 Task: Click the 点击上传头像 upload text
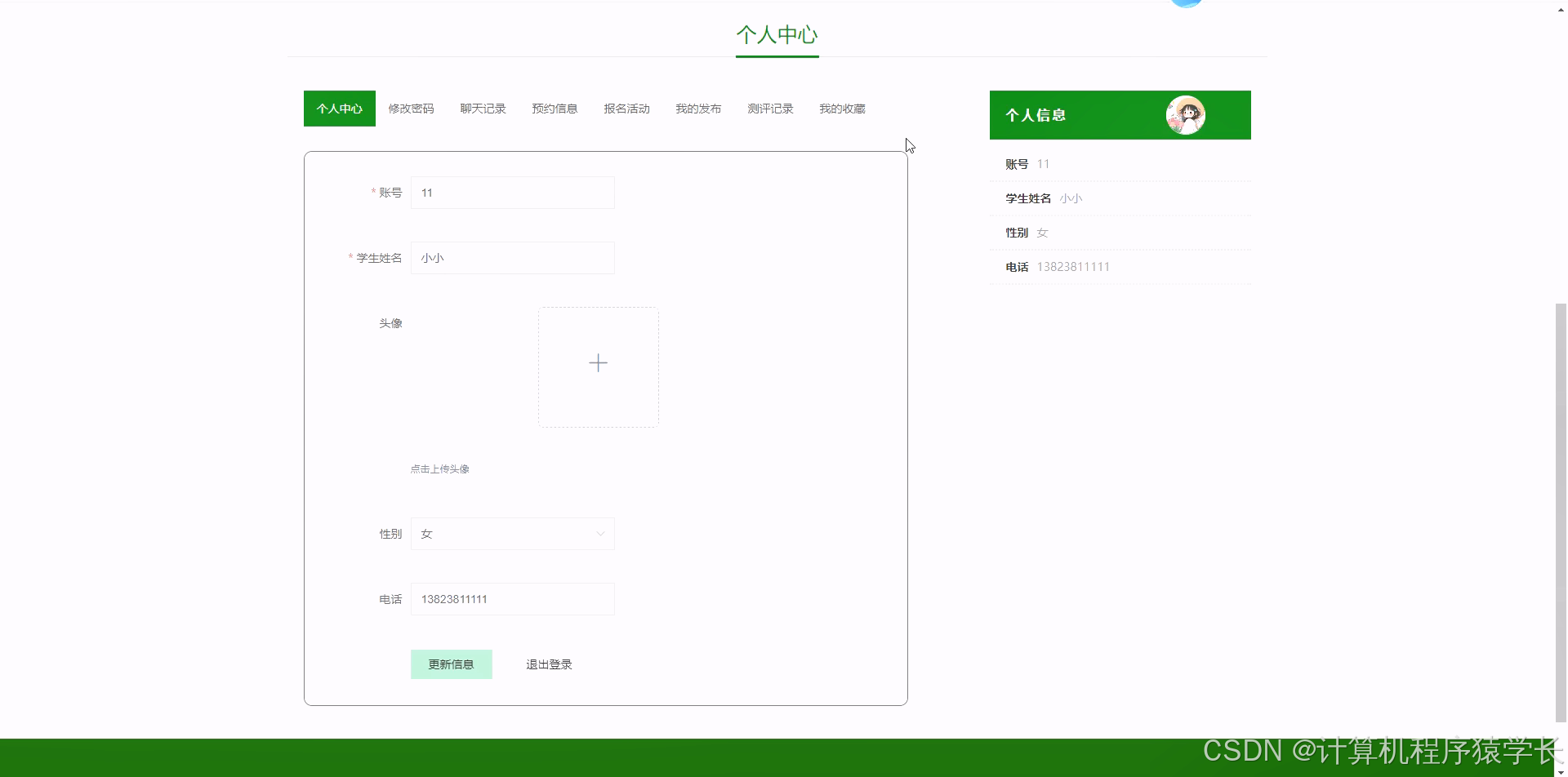point(439,468)
